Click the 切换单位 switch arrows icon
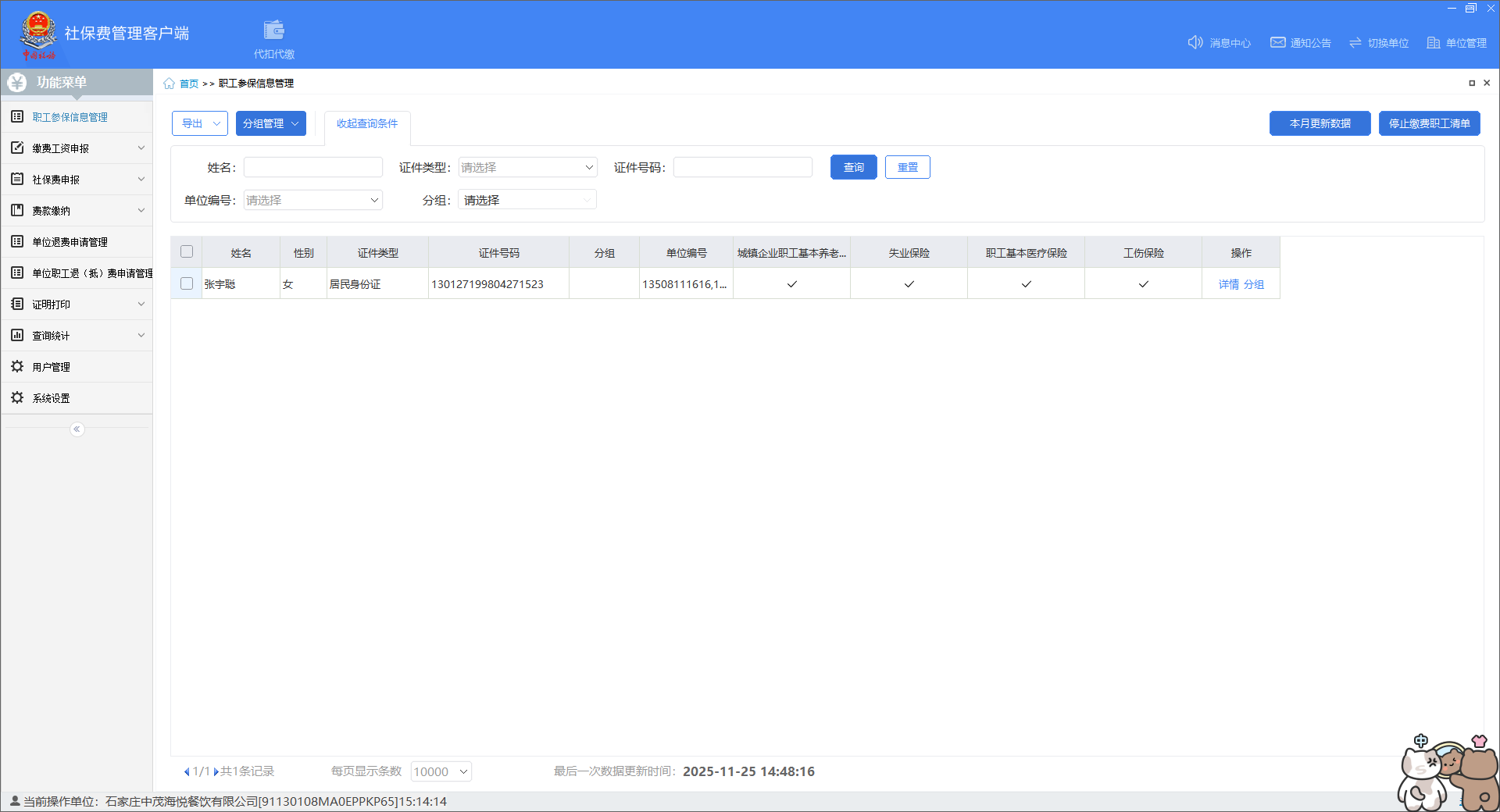1500x812 pixels. coord(1355,43)
